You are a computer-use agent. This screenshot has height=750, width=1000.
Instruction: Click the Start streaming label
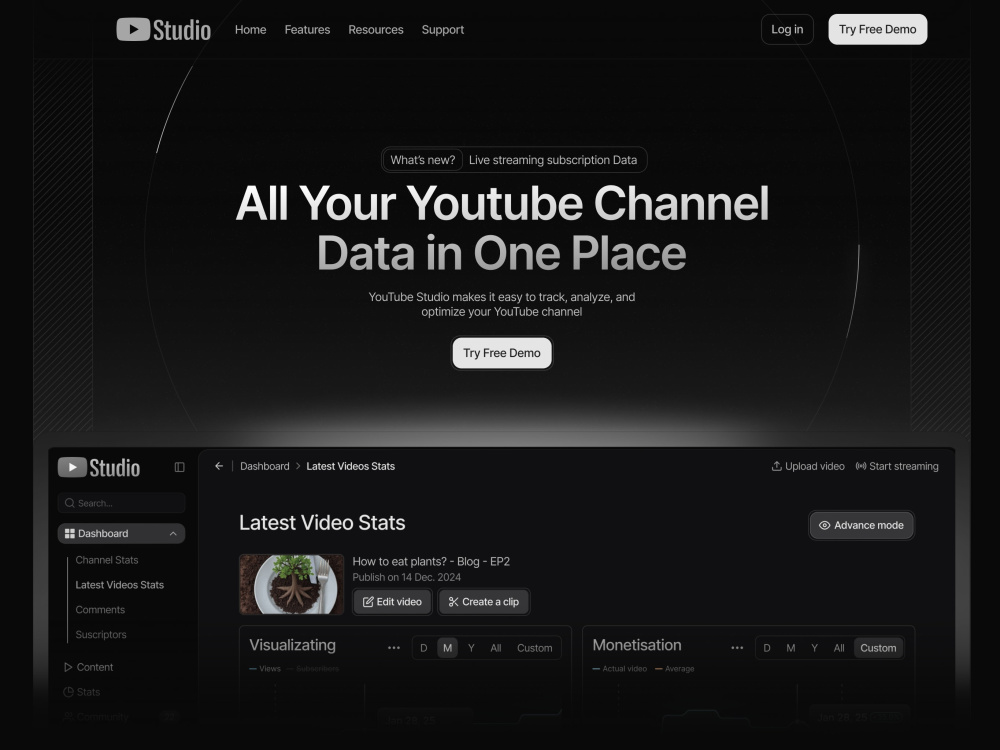[x=904, y=466]
